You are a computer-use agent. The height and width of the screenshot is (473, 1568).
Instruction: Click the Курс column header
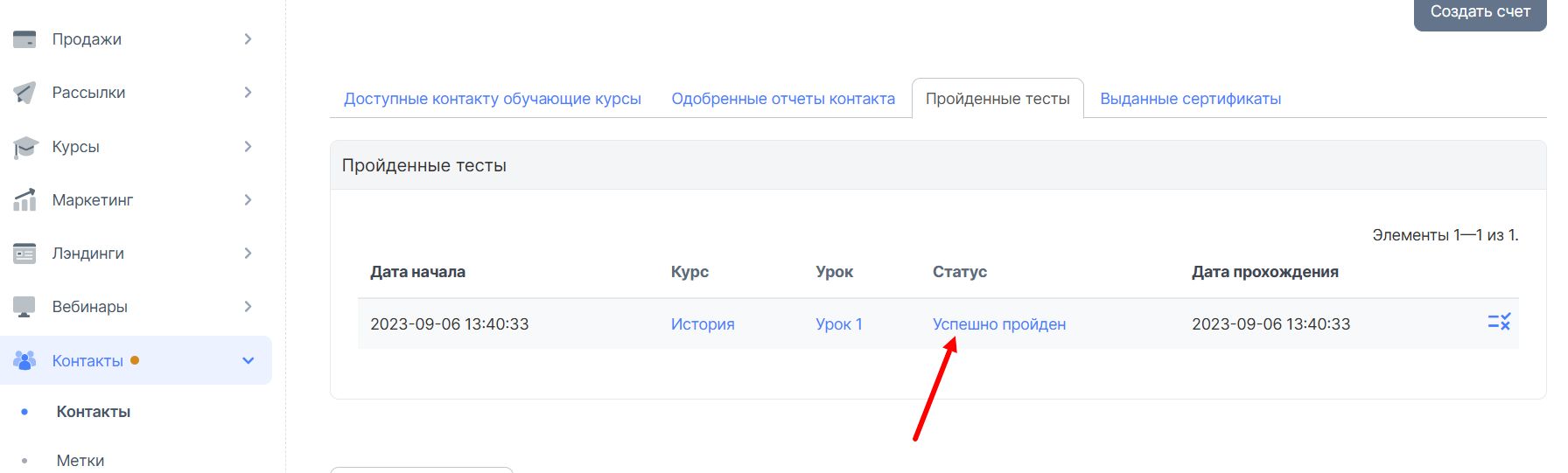[x=689, y=272]
